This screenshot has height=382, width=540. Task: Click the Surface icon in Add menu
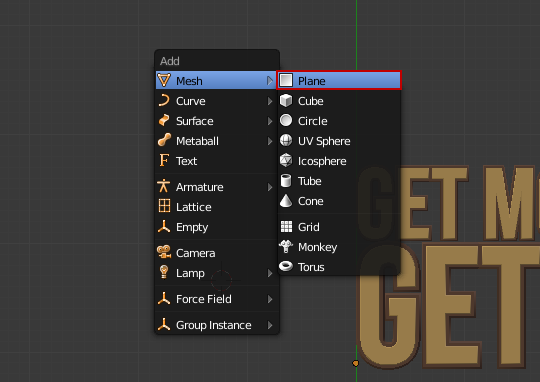pyautogui.click(x=164, y=120)
